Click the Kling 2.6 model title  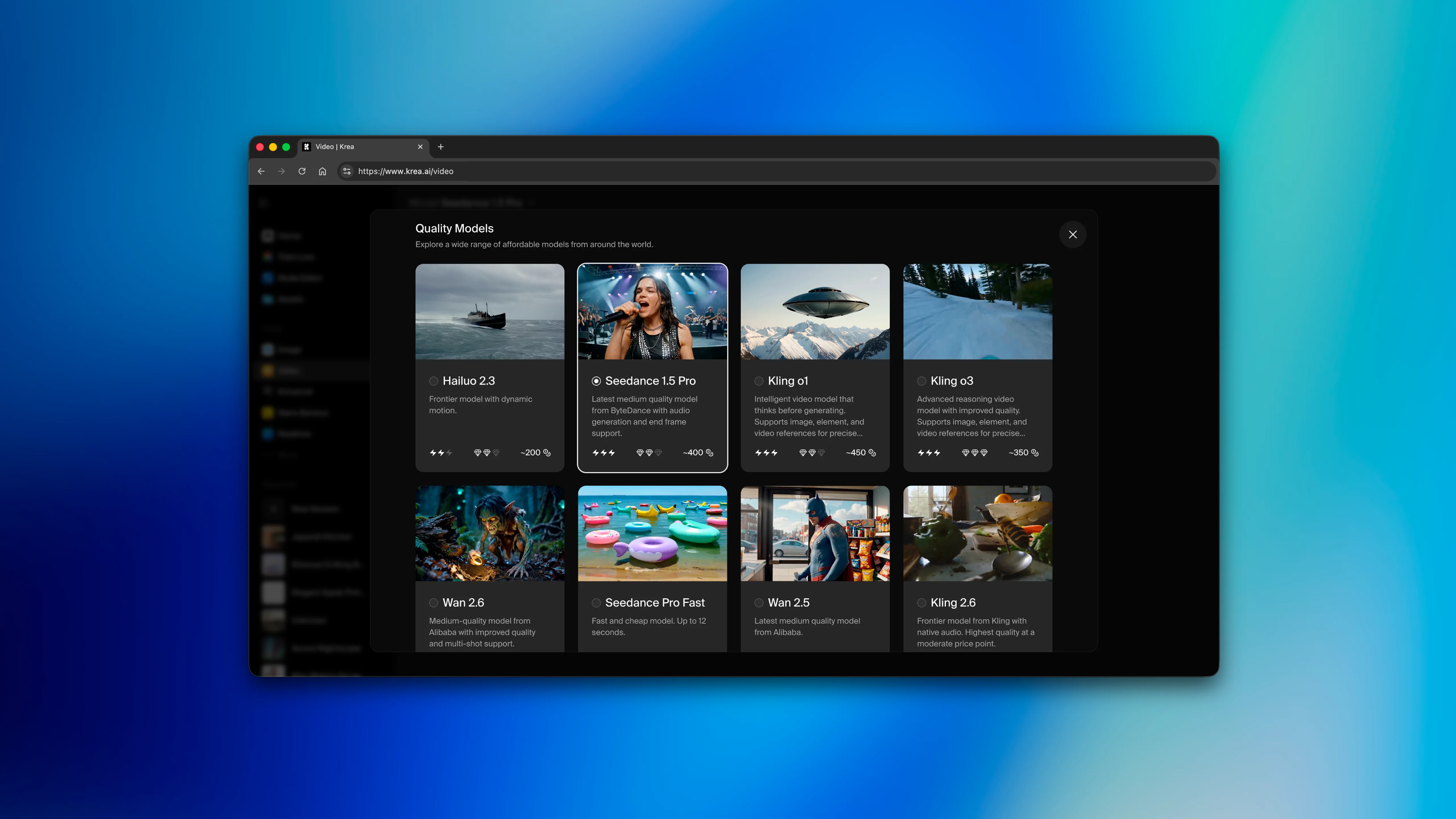[953, 603]
